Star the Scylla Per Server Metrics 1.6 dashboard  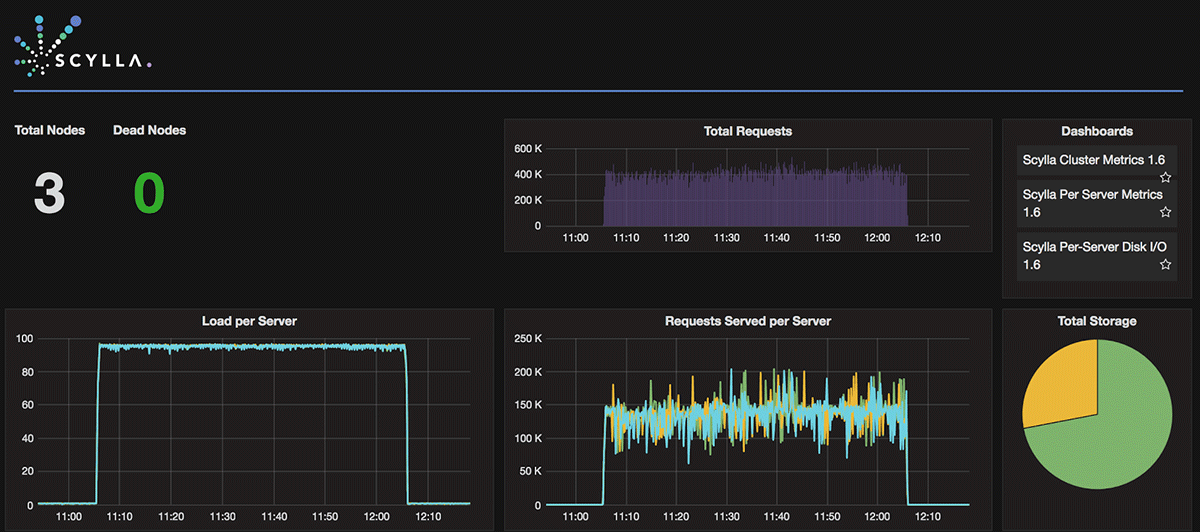(1165, 212)
